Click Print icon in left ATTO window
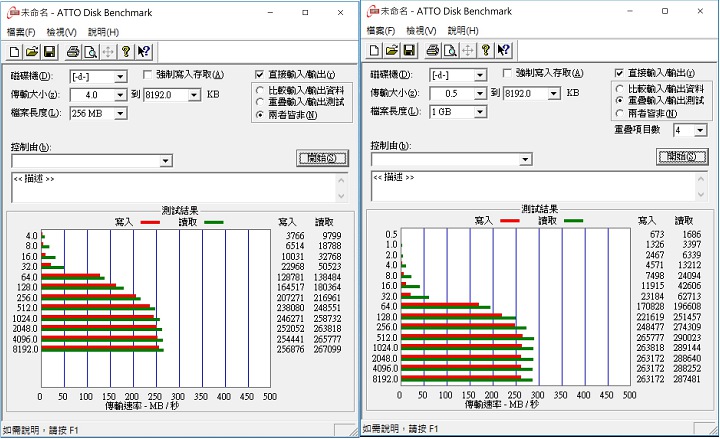This screenshot has width=720, height=439. [x=73, y=51]
